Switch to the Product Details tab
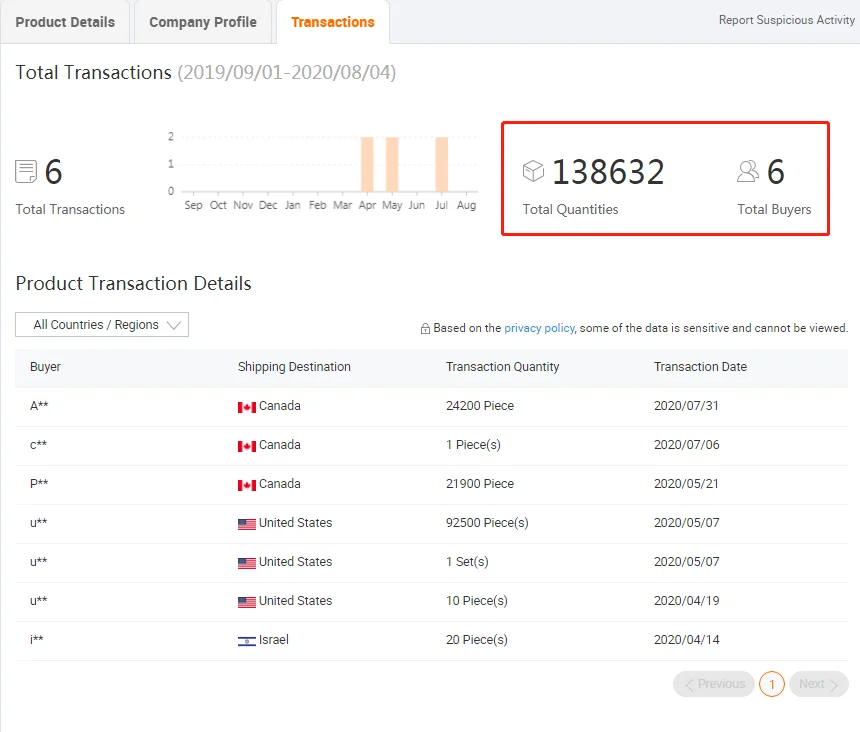The image size is (860, 732). (x=65, y=22)
